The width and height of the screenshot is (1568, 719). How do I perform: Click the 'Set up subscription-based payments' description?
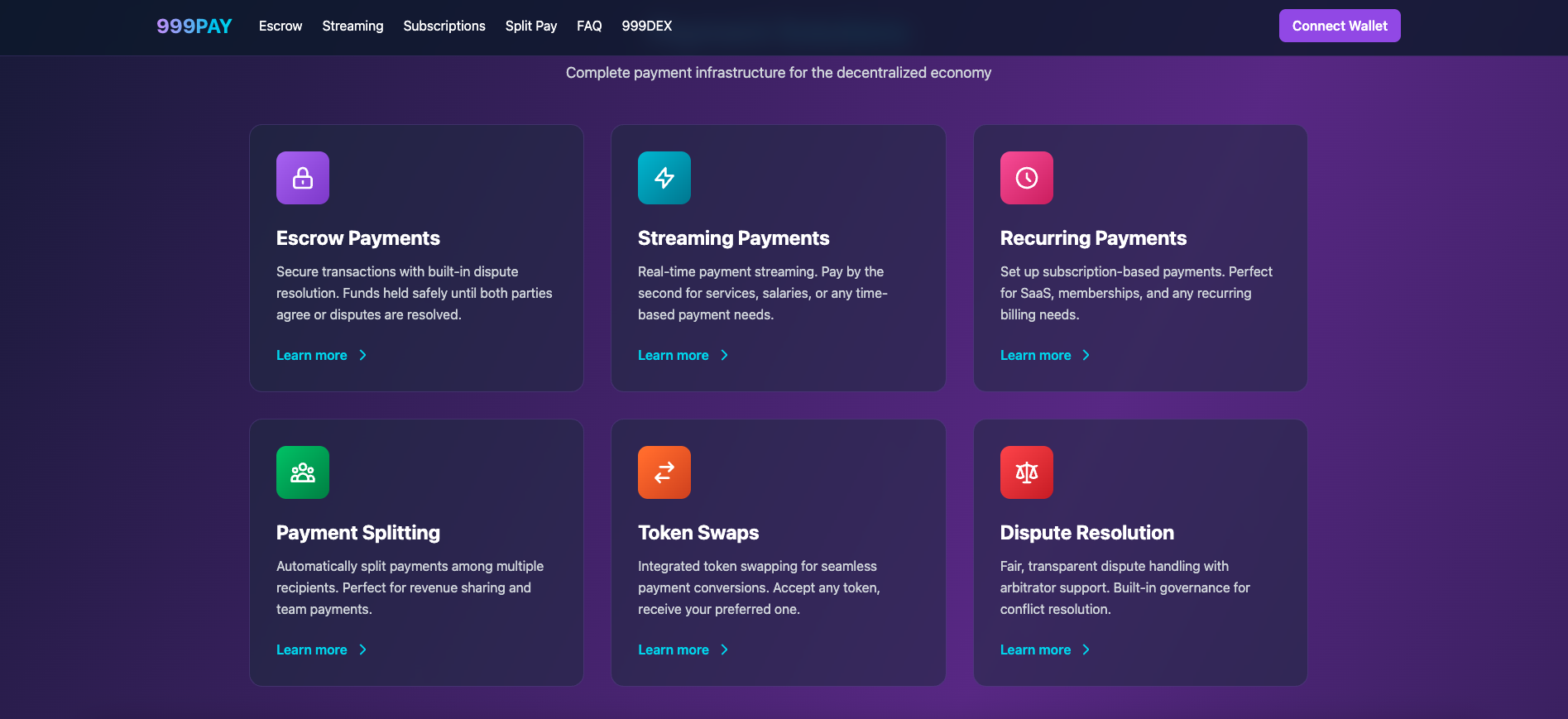pos(1136,293)
